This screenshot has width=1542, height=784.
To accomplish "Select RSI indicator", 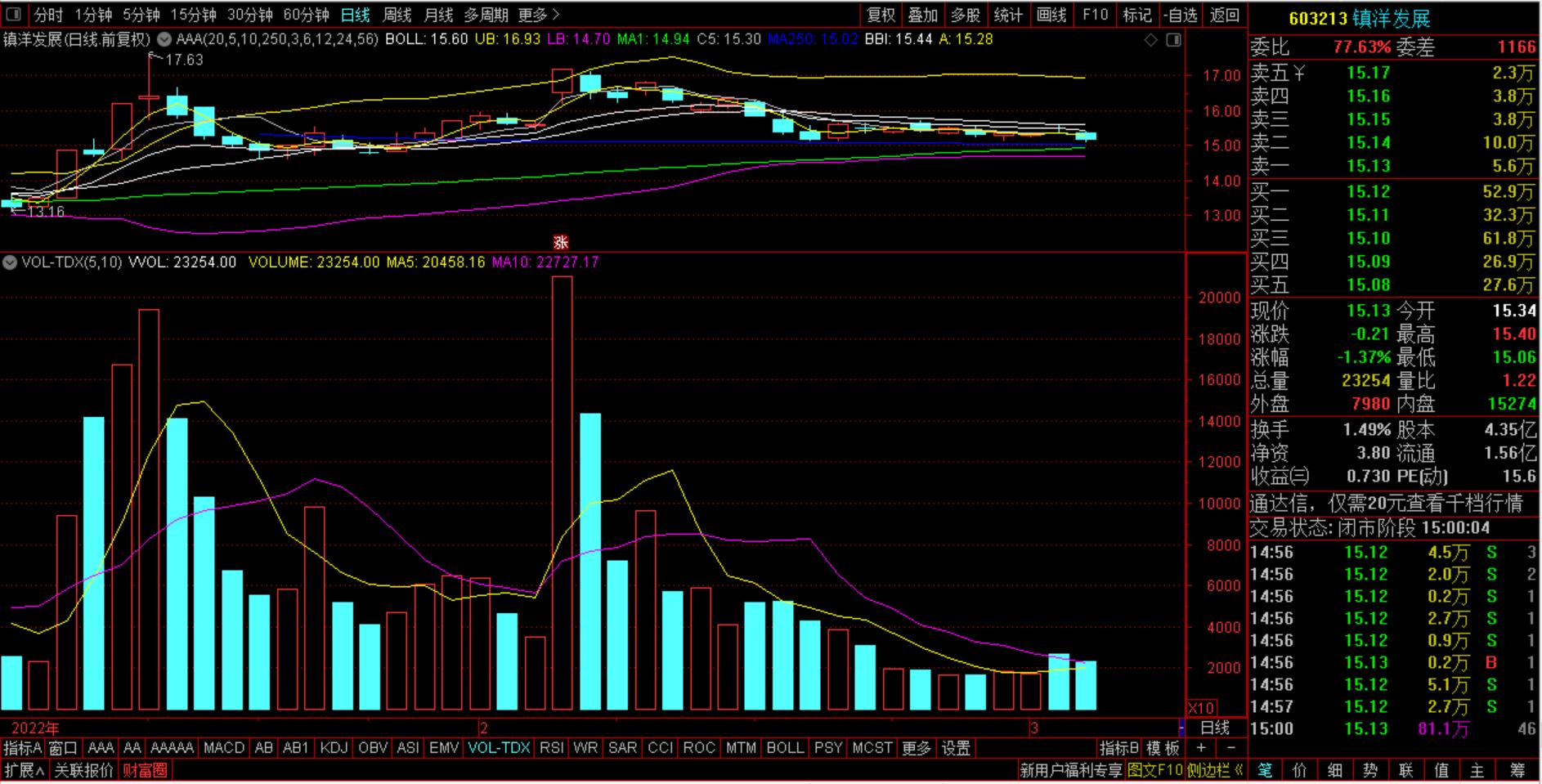I will pyautogui.click(x=552, y=748).
